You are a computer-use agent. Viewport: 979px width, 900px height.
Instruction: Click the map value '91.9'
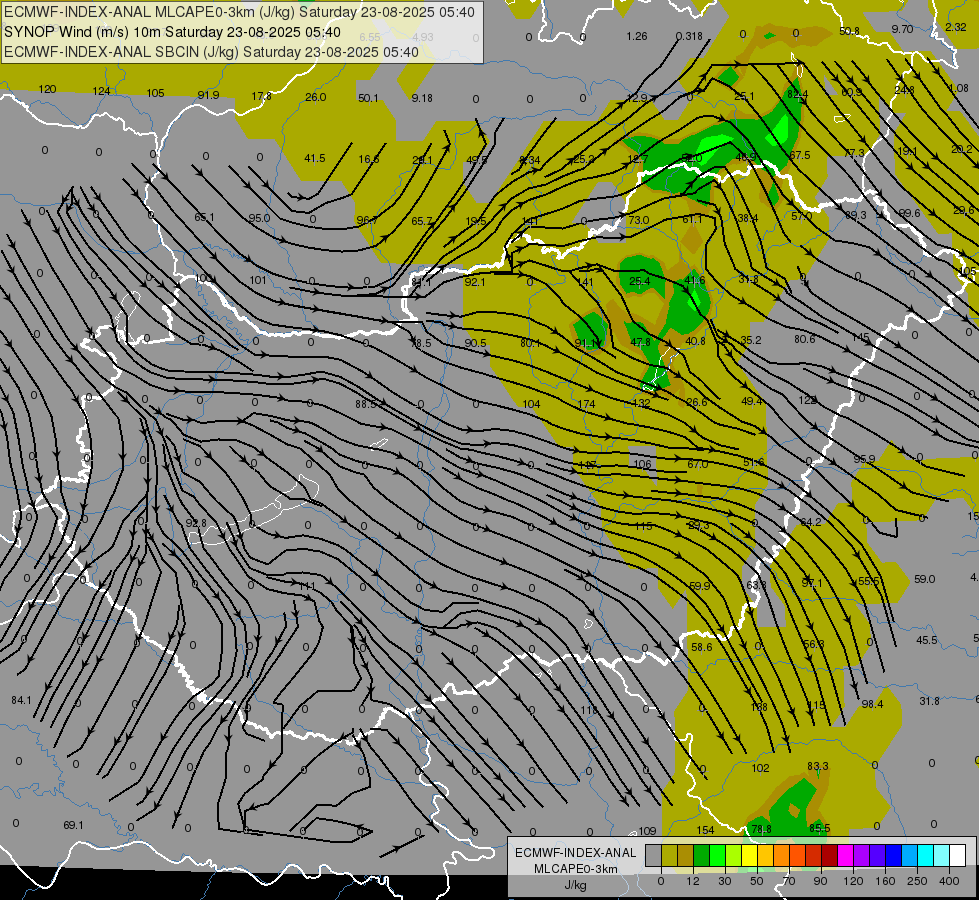click(209, 95)
